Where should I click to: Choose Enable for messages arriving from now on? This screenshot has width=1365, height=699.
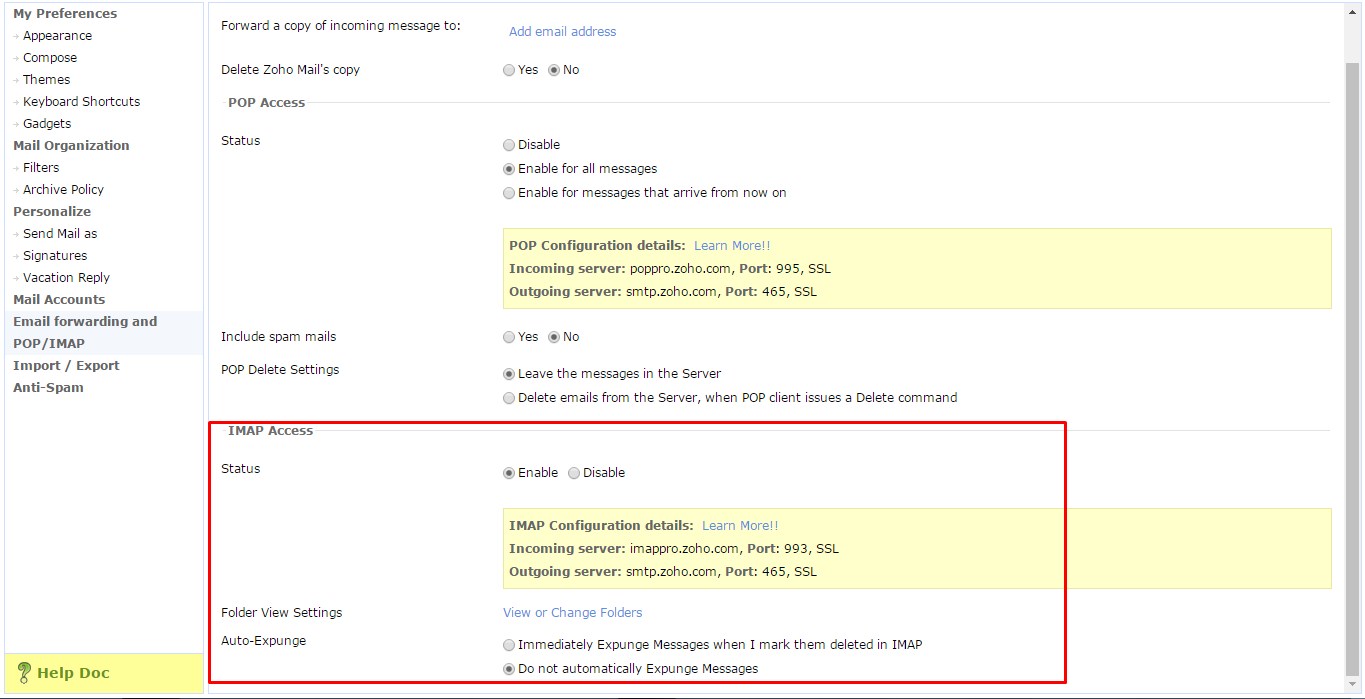[509, 193]
